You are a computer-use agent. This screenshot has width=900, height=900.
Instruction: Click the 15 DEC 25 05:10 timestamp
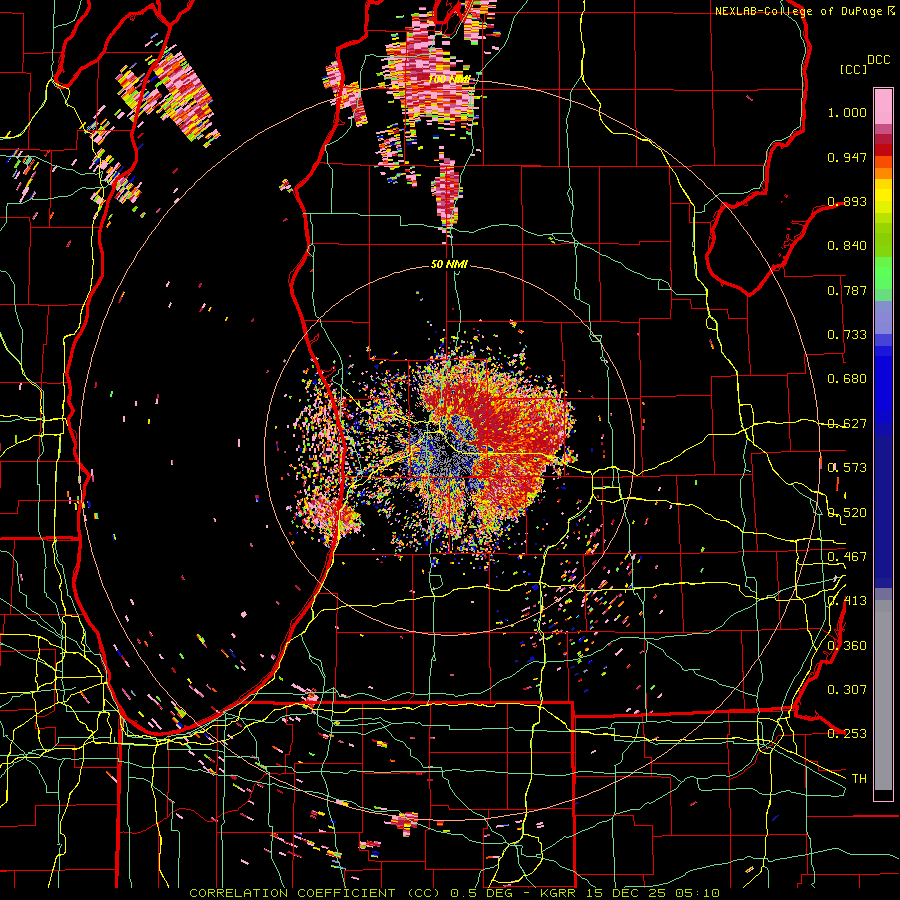tap(652, 893)
